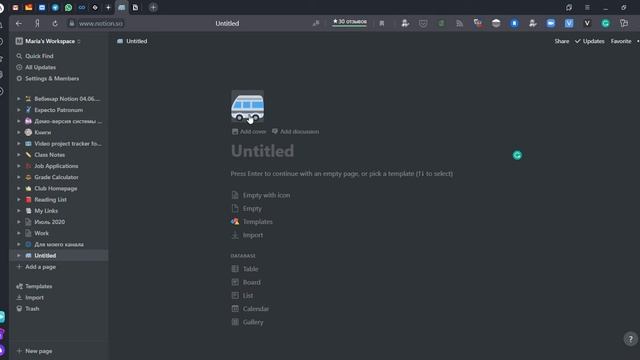Open Quick Find search
The width and height of the screenshot is (640, 360).
tap(39, 56)
